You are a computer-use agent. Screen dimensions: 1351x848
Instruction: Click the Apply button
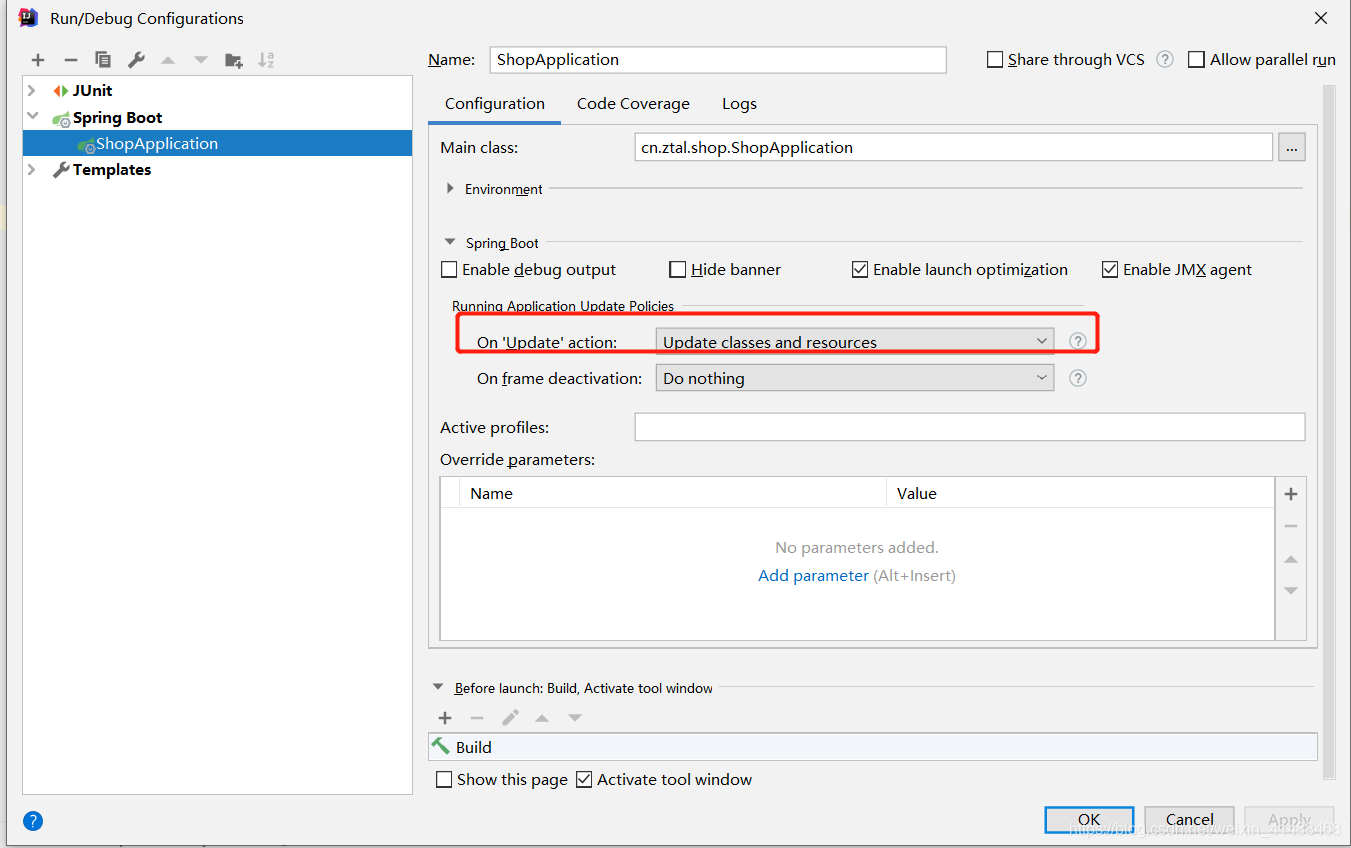1289,820
